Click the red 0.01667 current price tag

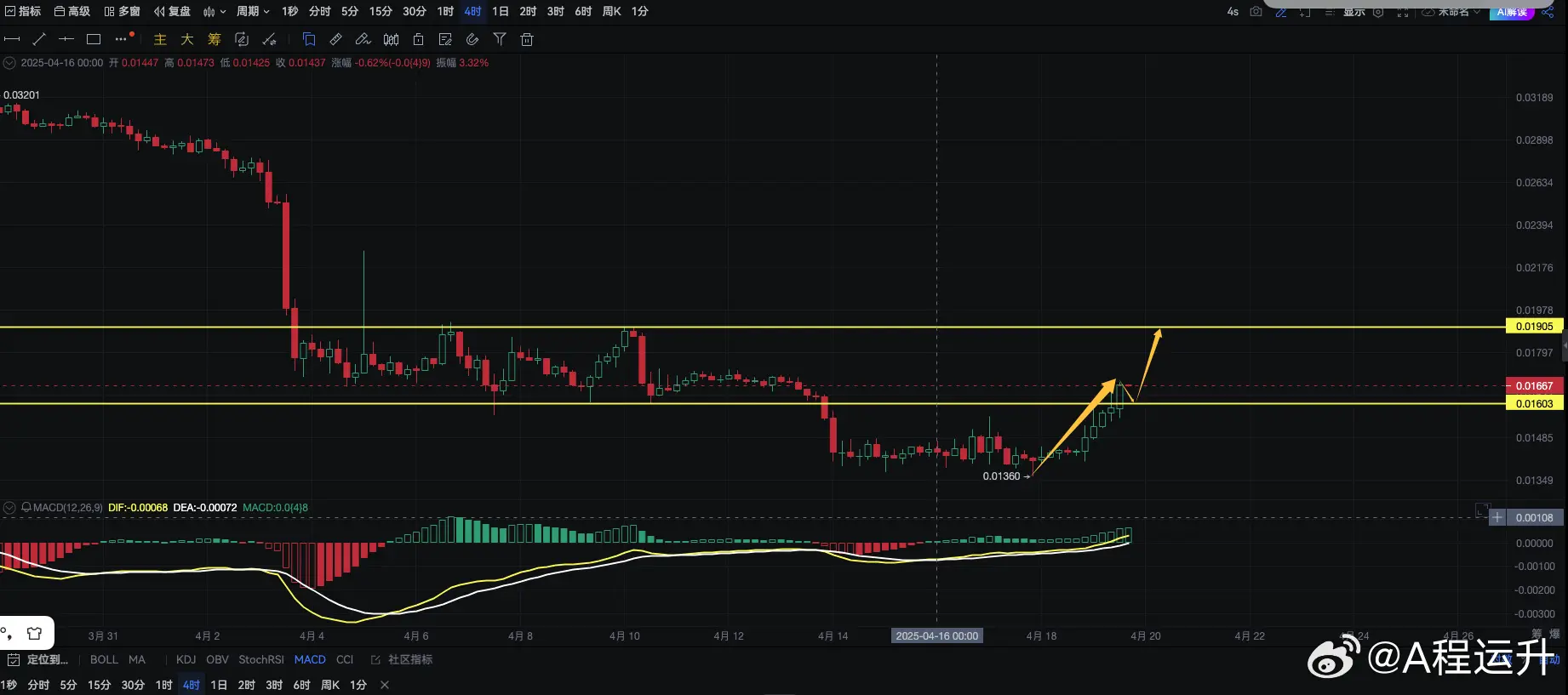[x=1535, y=386]
